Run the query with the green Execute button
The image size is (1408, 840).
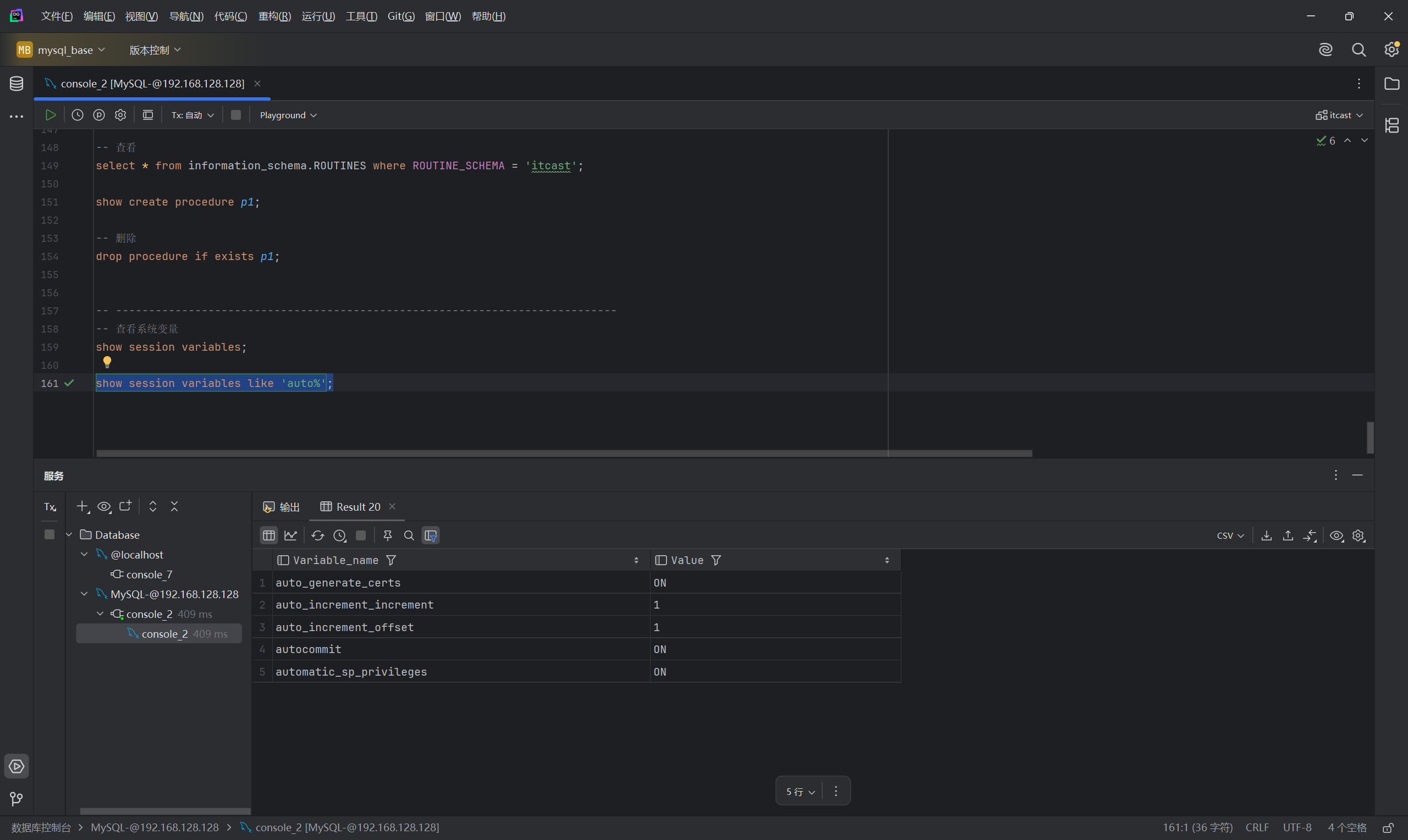[x=51, y=115]
